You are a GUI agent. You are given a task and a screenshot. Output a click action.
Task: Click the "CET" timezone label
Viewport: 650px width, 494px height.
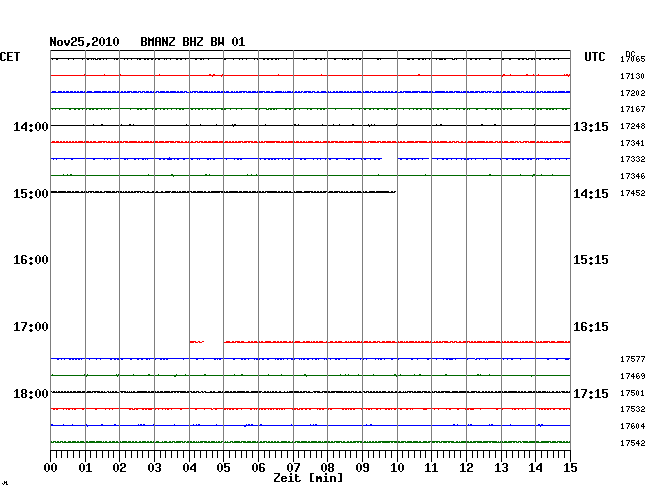tap(10, 57)
